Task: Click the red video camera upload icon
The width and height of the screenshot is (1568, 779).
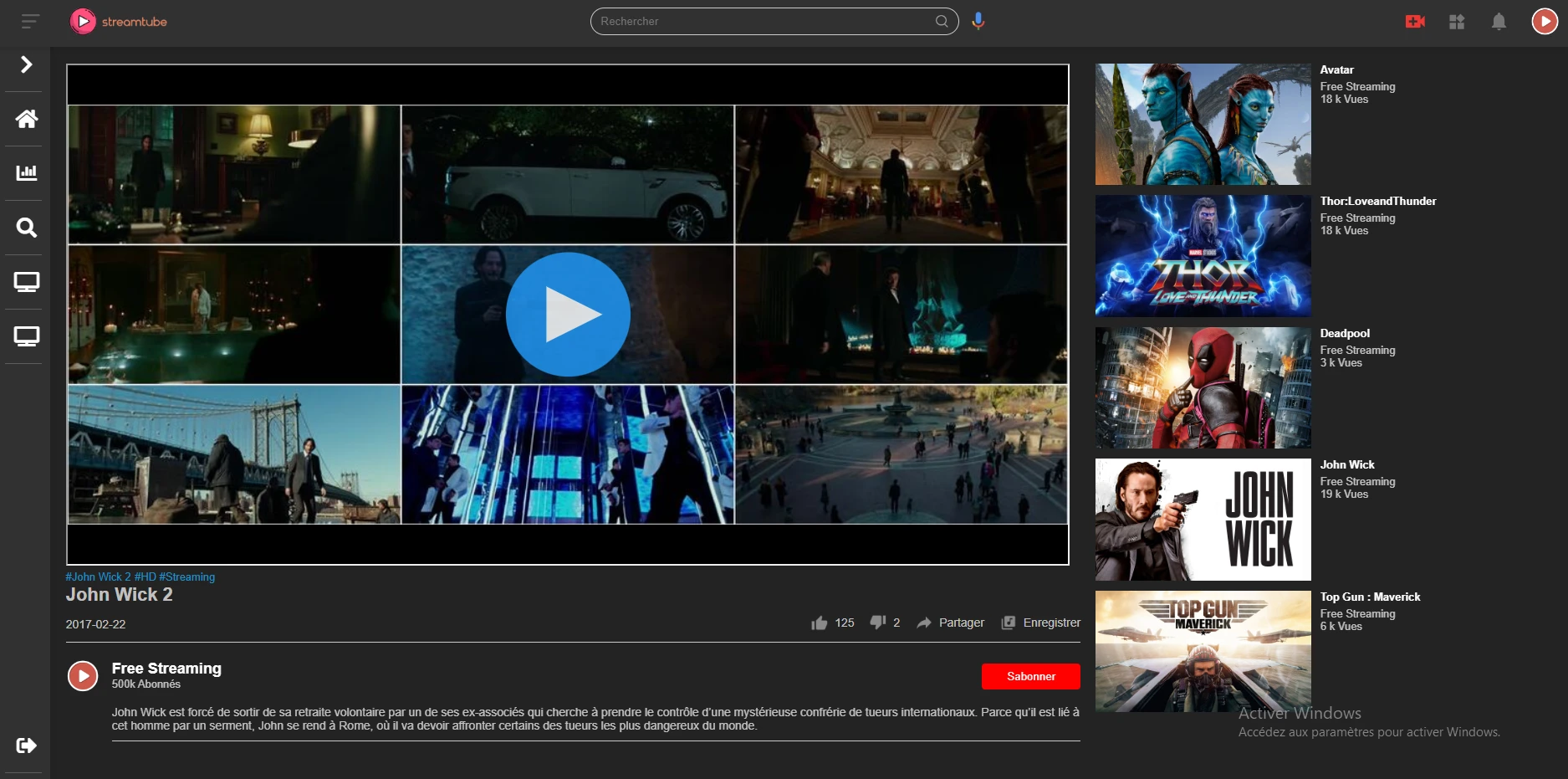Action: [x=1415, y=21]
